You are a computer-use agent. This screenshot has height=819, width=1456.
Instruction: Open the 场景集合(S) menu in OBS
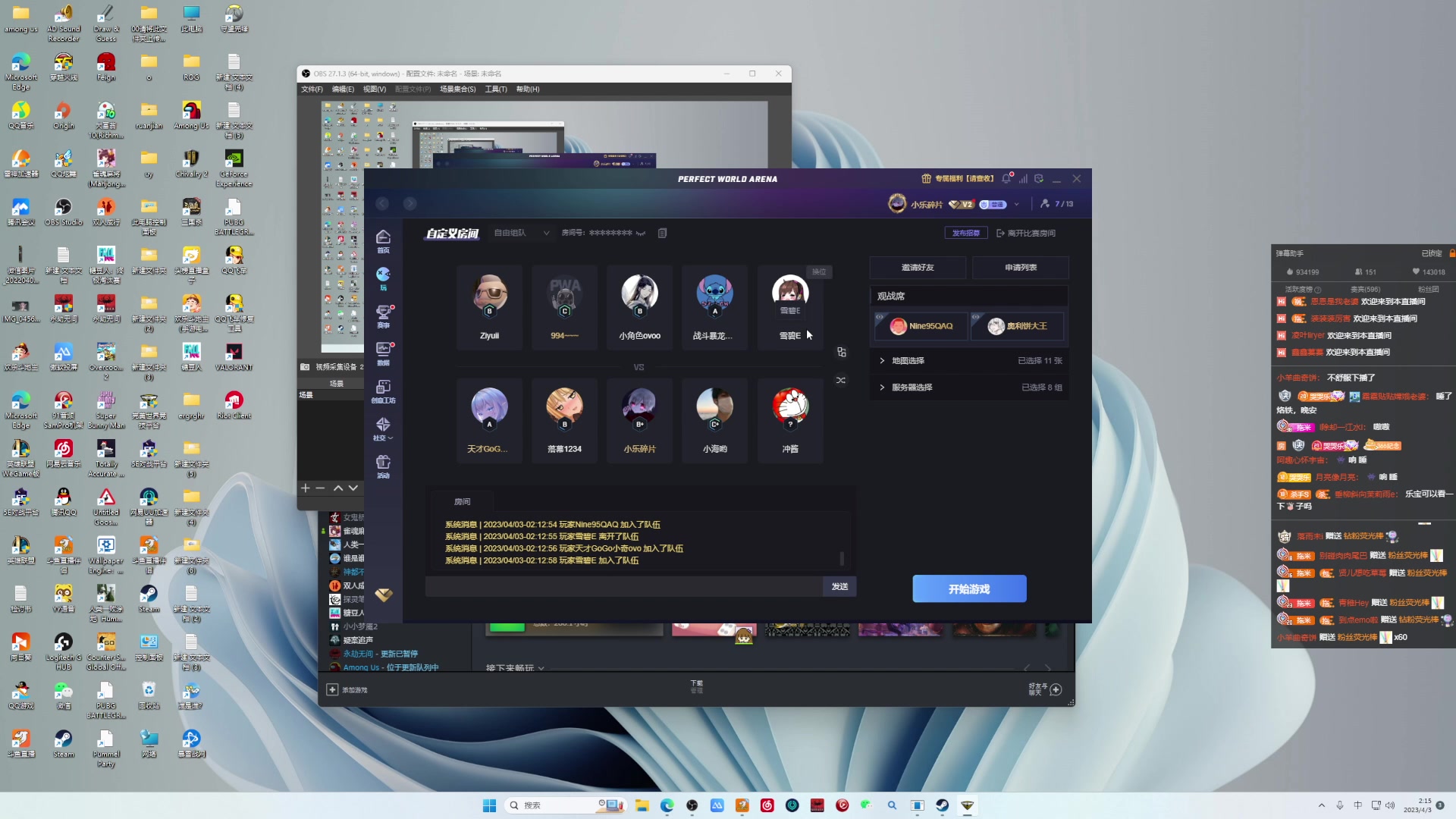[458, 89]
